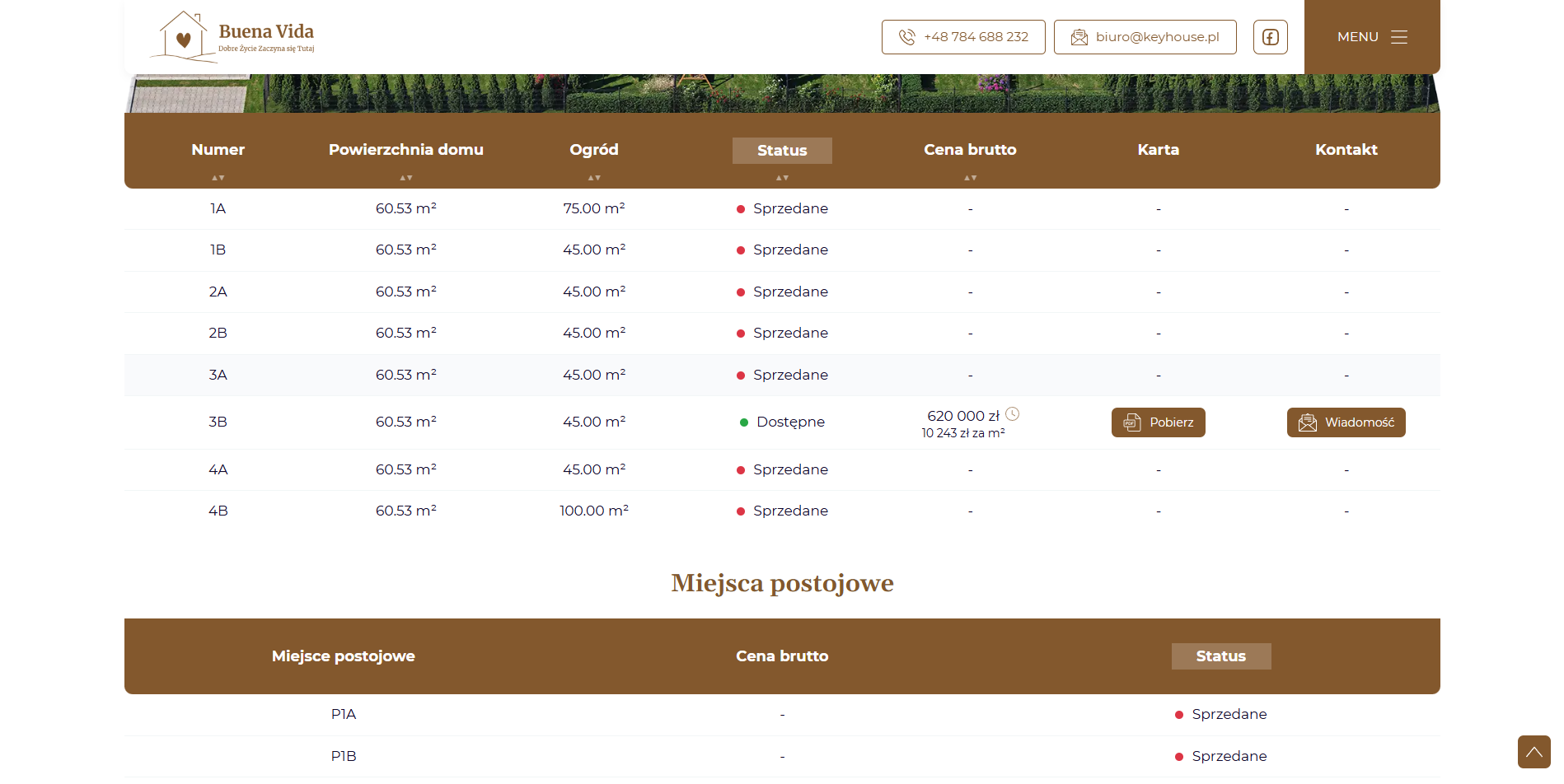Screen dimensions: 1564x784
Task: Click Sprzedane status for P1A
Action: [1220, 714]
